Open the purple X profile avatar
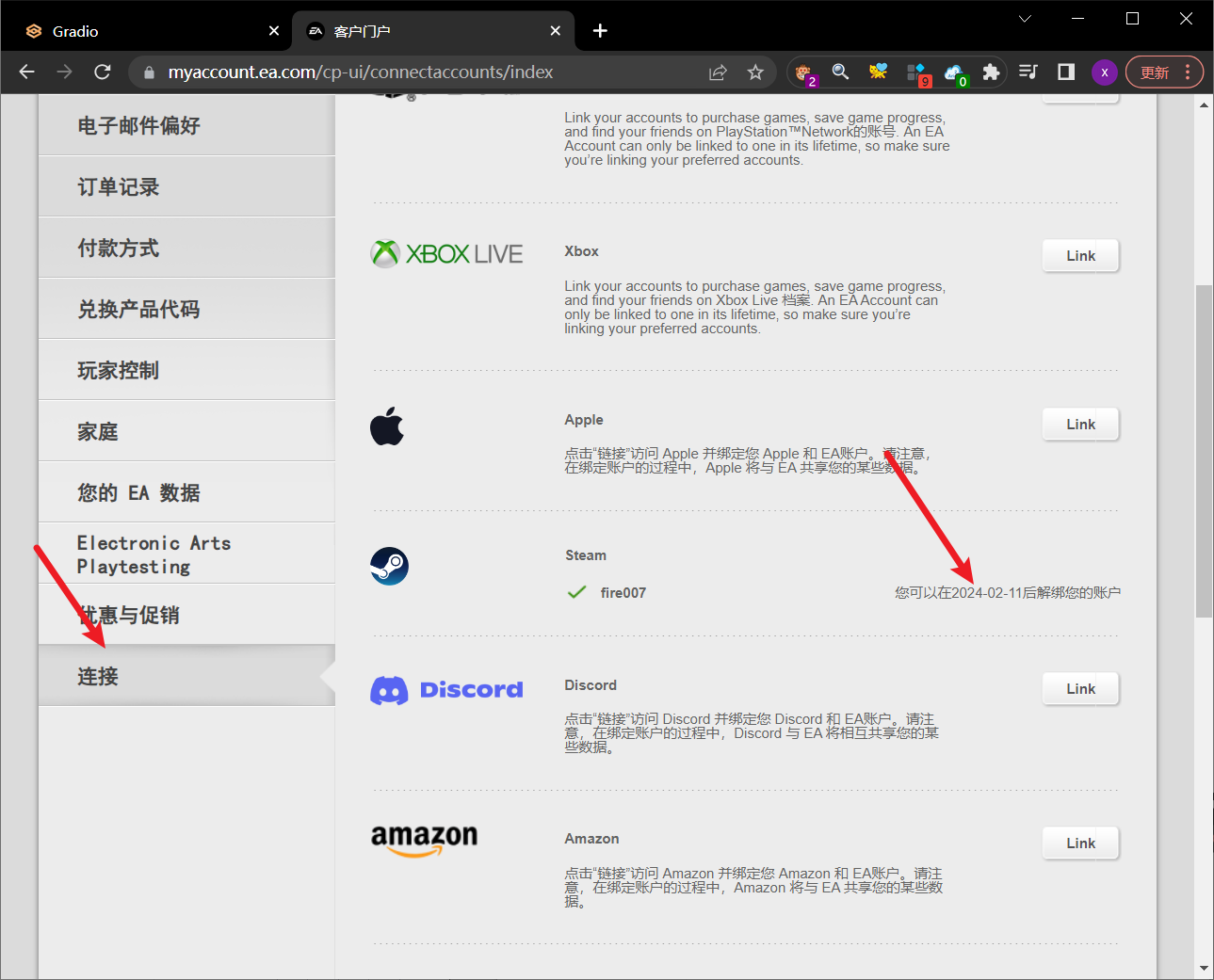The width and height of the screenshot is (1214, 980). click(x=1105, y=72)
